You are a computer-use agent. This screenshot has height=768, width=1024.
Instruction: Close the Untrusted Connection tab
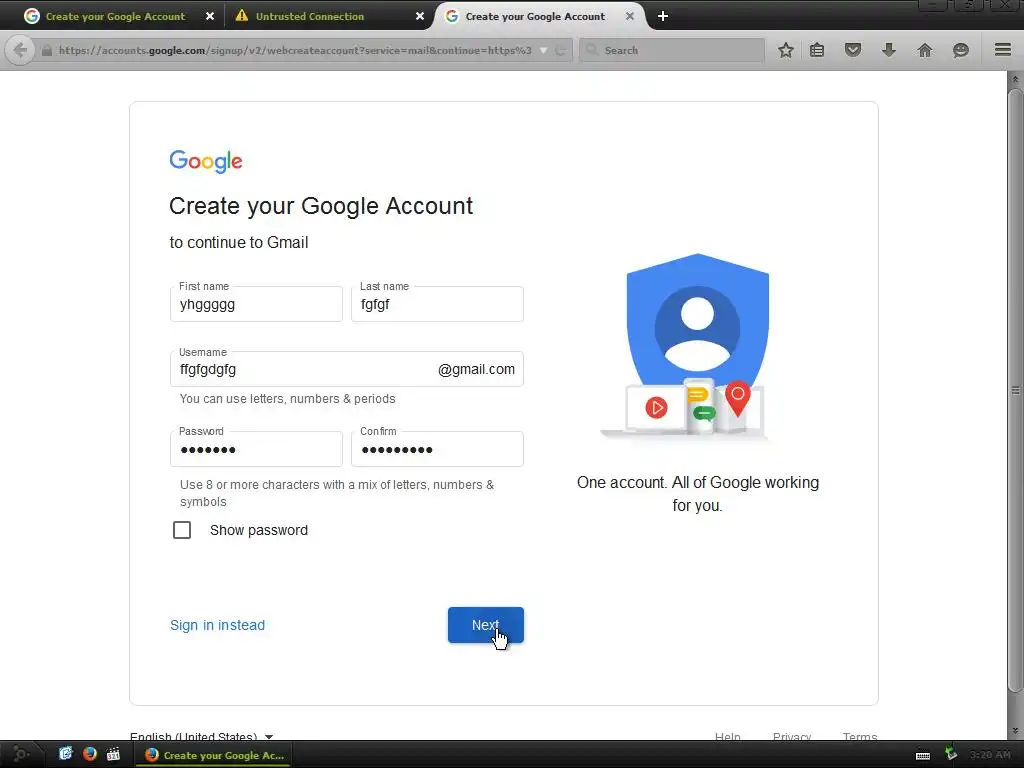pyautogui.click(x=420, y=16)
